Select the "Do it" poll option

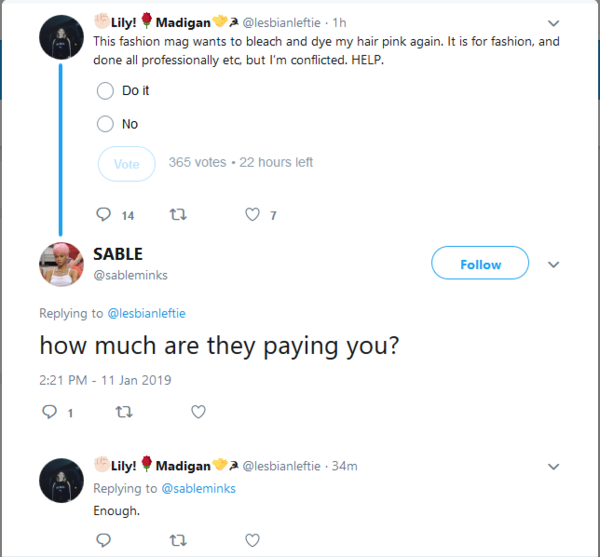pyautogui.click(x=105, y=91)
